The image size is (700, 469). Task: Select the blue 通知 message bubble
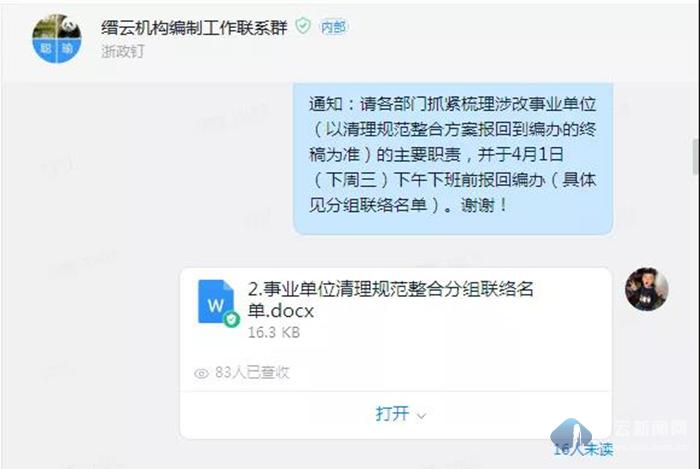click(453, 158)
